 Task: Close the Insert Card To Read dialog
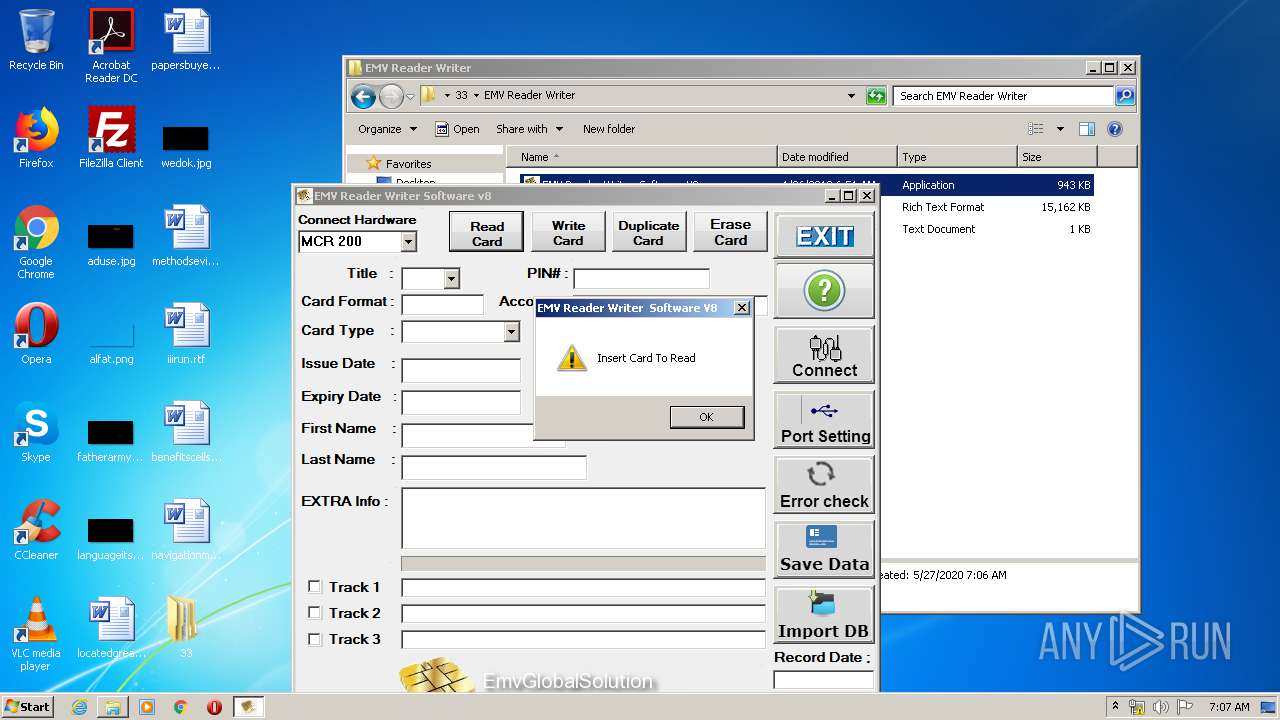click(x=742, y=308)
